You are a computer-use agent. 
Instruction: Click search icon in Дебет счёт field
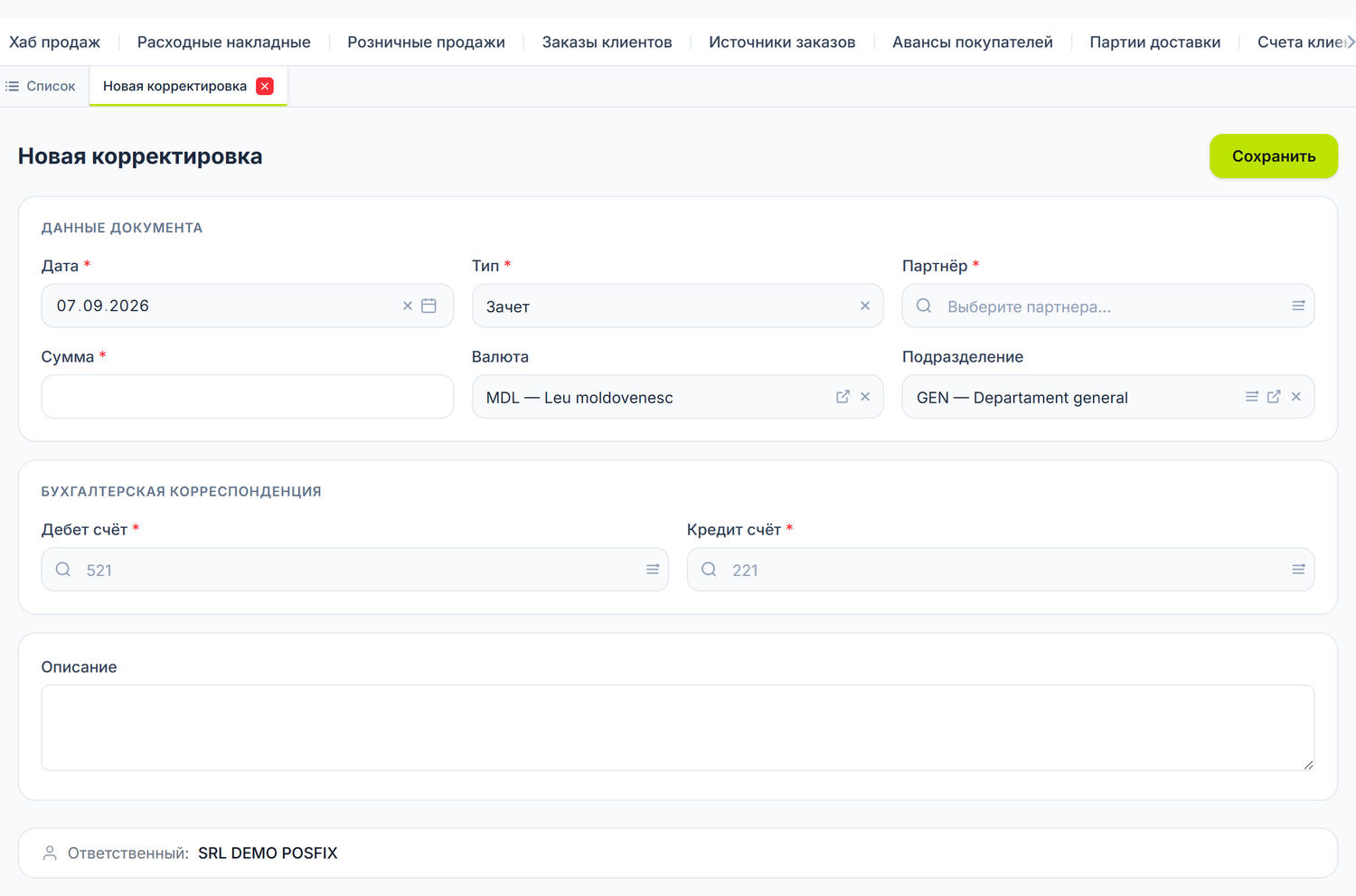point(63,569)
